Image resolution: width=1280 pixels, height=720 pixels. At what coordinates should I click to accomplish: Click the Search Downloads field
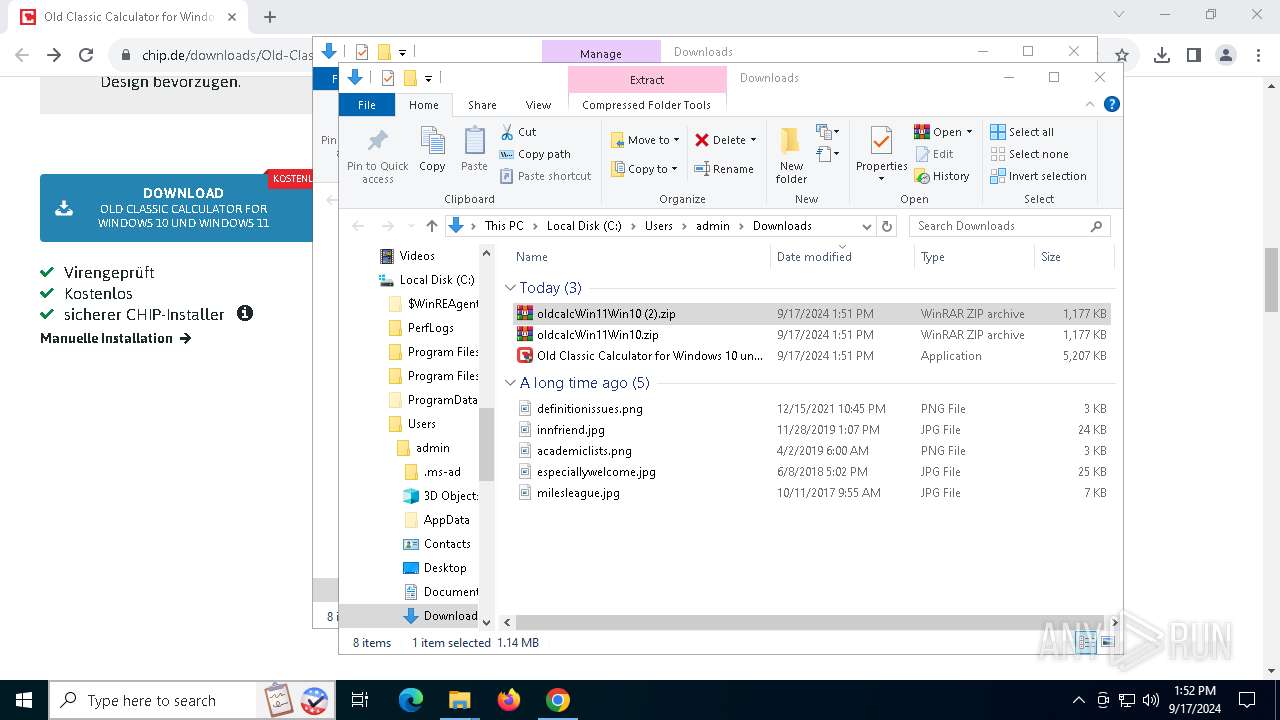pos(1010,226)
